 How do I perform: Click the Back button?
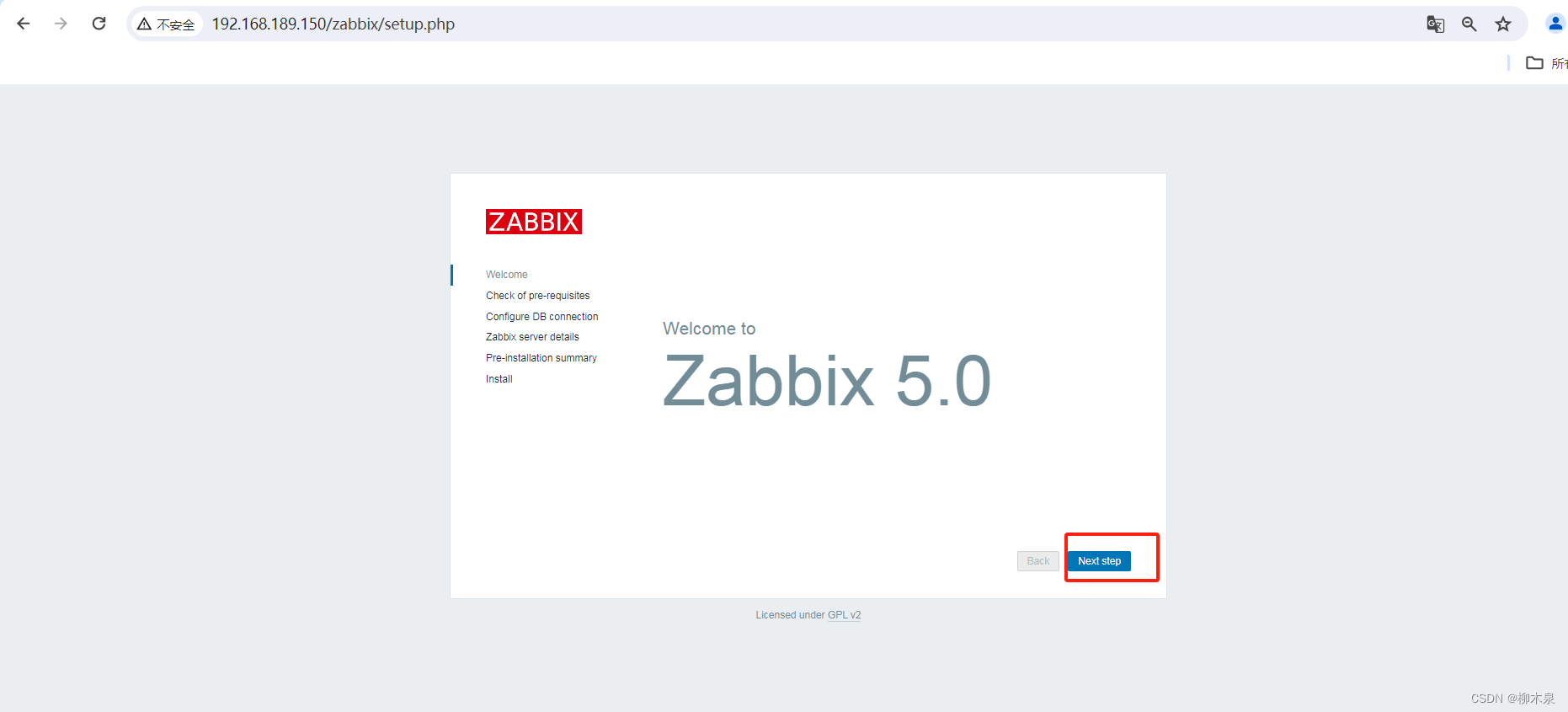click(x=1038, y=561)
